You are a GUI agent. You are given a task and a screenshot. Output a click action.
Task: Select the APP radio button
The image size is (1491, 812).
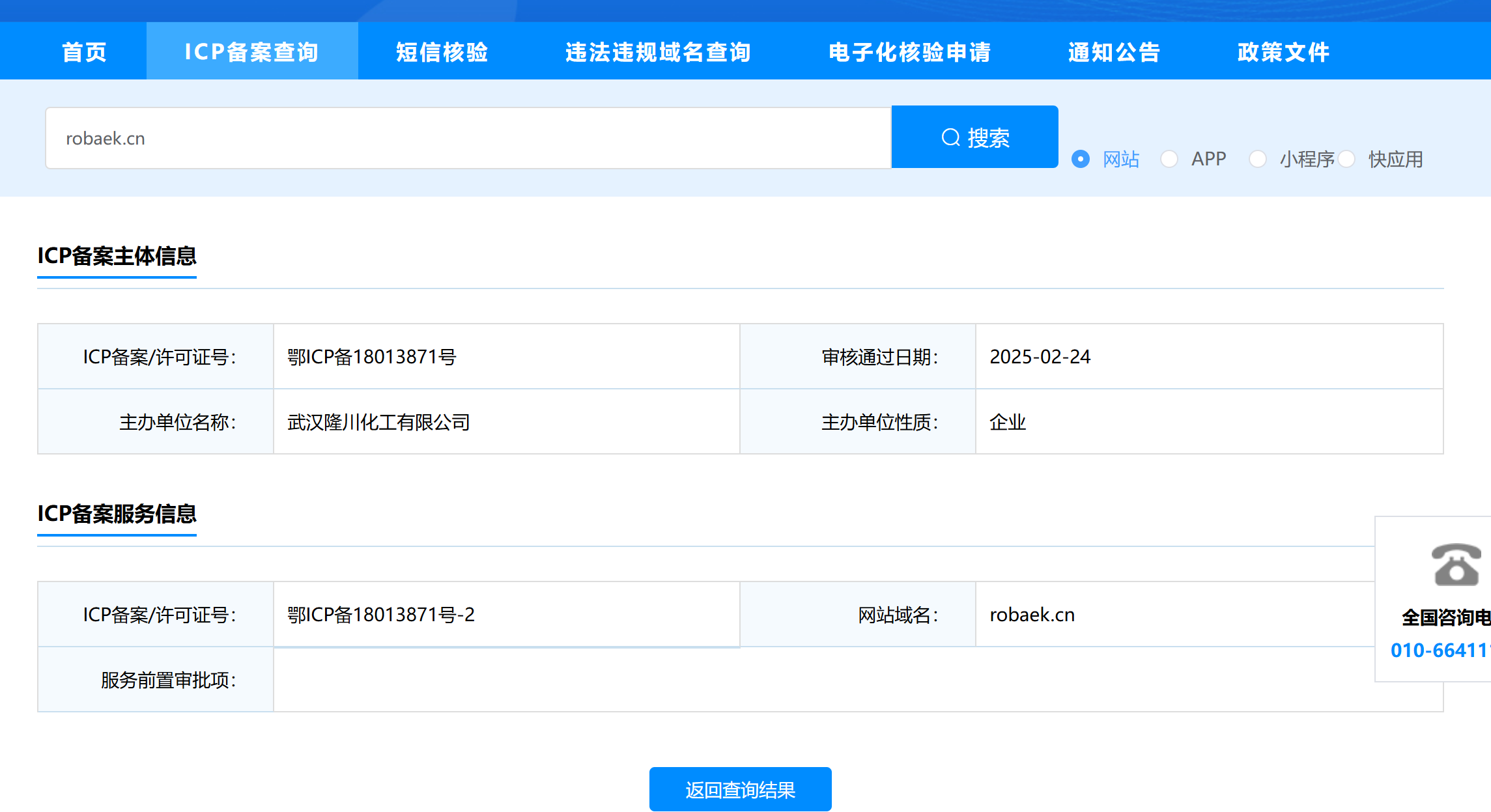pos(1169,159)
